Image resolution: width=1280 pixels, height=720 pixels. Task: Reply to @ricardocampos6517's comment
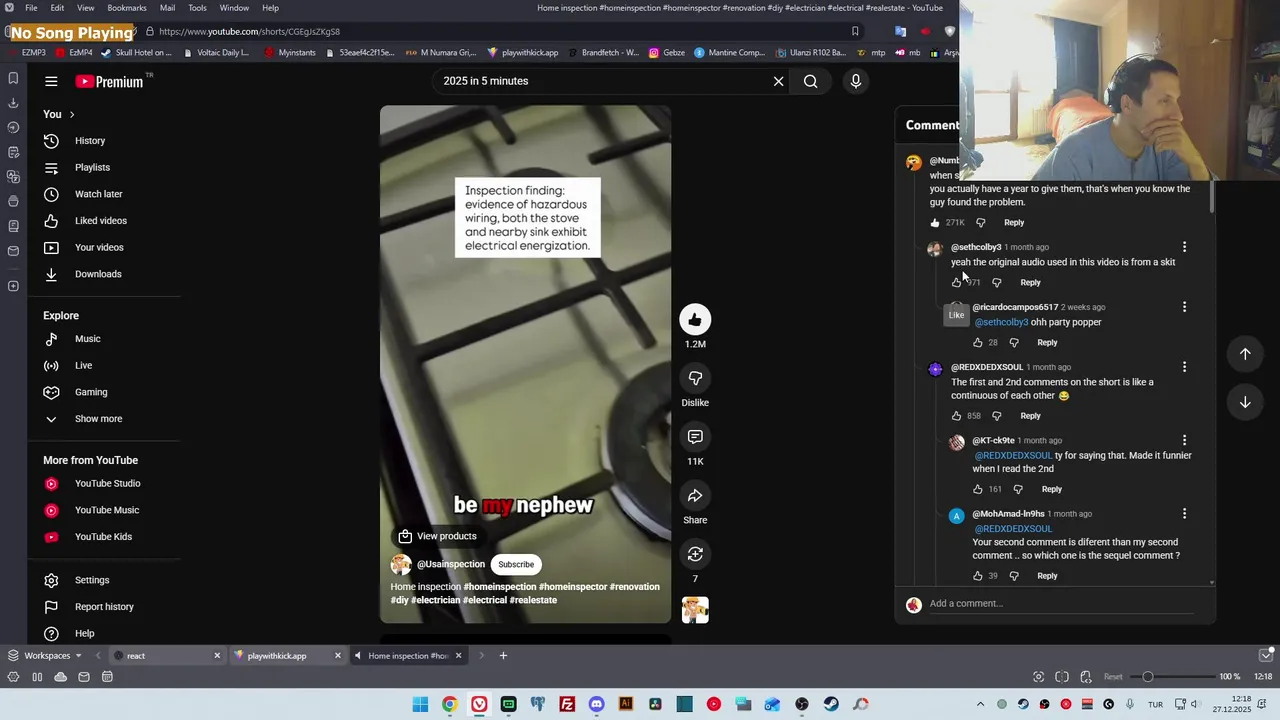click(x=1047, y=342)
